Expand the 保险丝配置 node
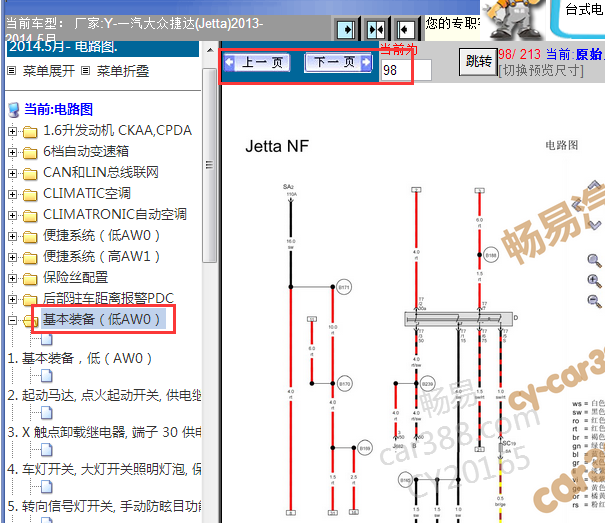605x523 pixels. (12, 278)
